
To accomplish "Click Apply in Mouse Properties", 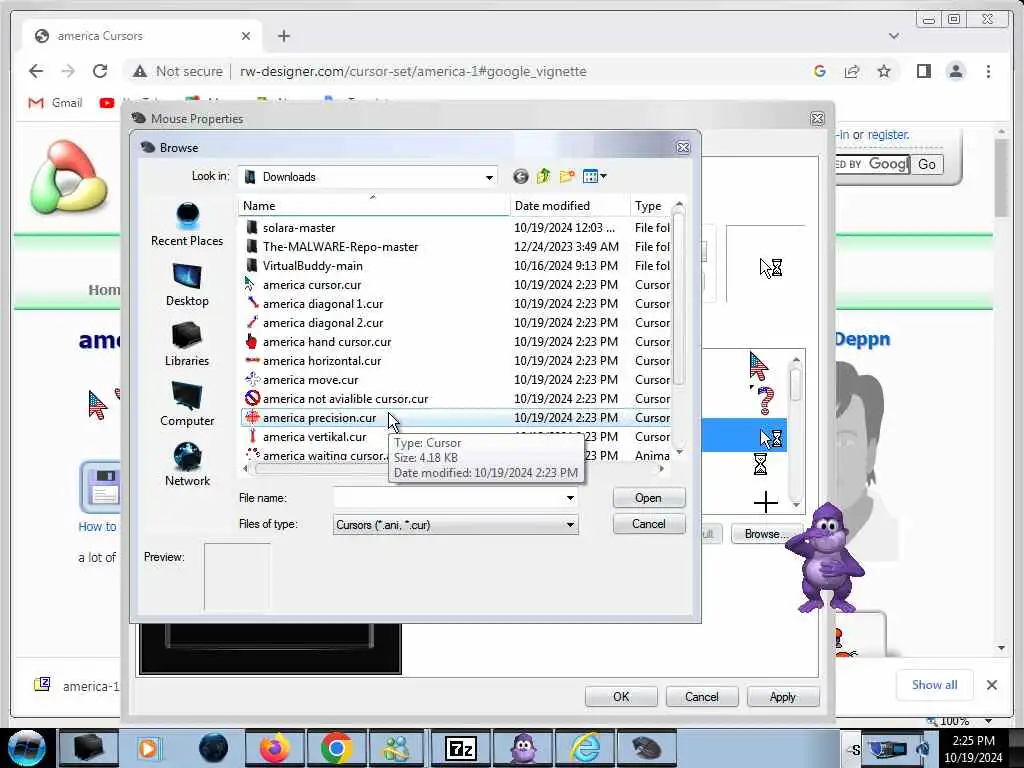I will pyautogui.click(x=782, y=697).
